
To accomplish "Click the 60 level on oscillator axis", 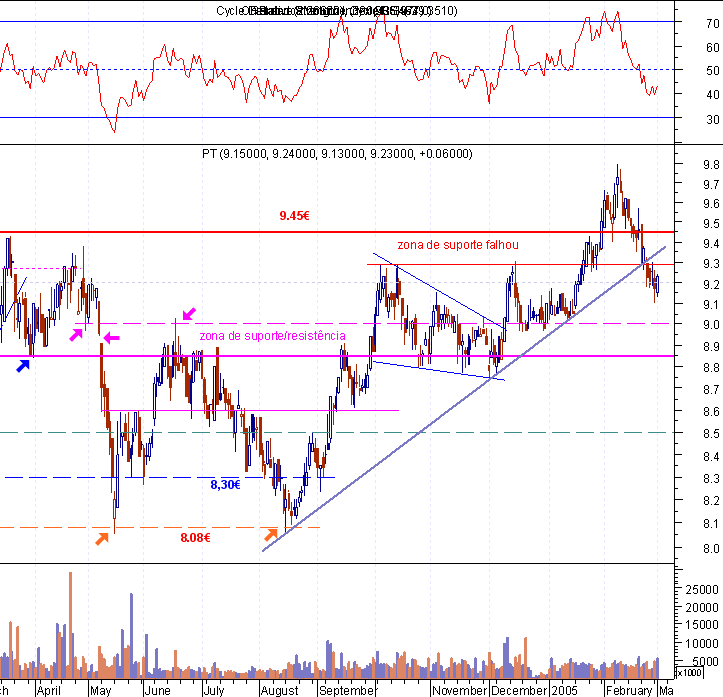I will [713, 47].
